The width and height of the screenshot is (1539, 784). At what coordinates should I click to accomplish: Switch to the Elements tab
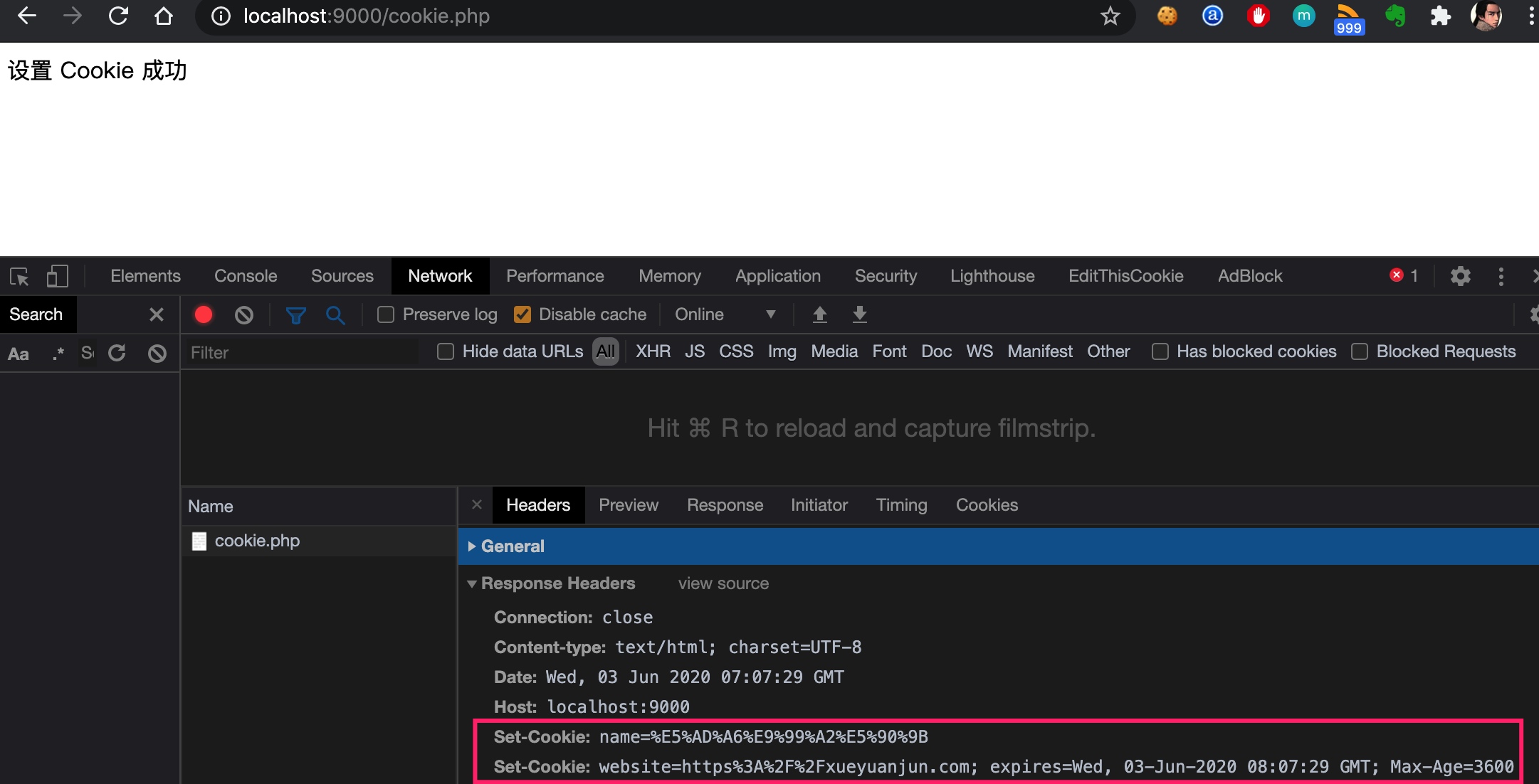point(145,276)
